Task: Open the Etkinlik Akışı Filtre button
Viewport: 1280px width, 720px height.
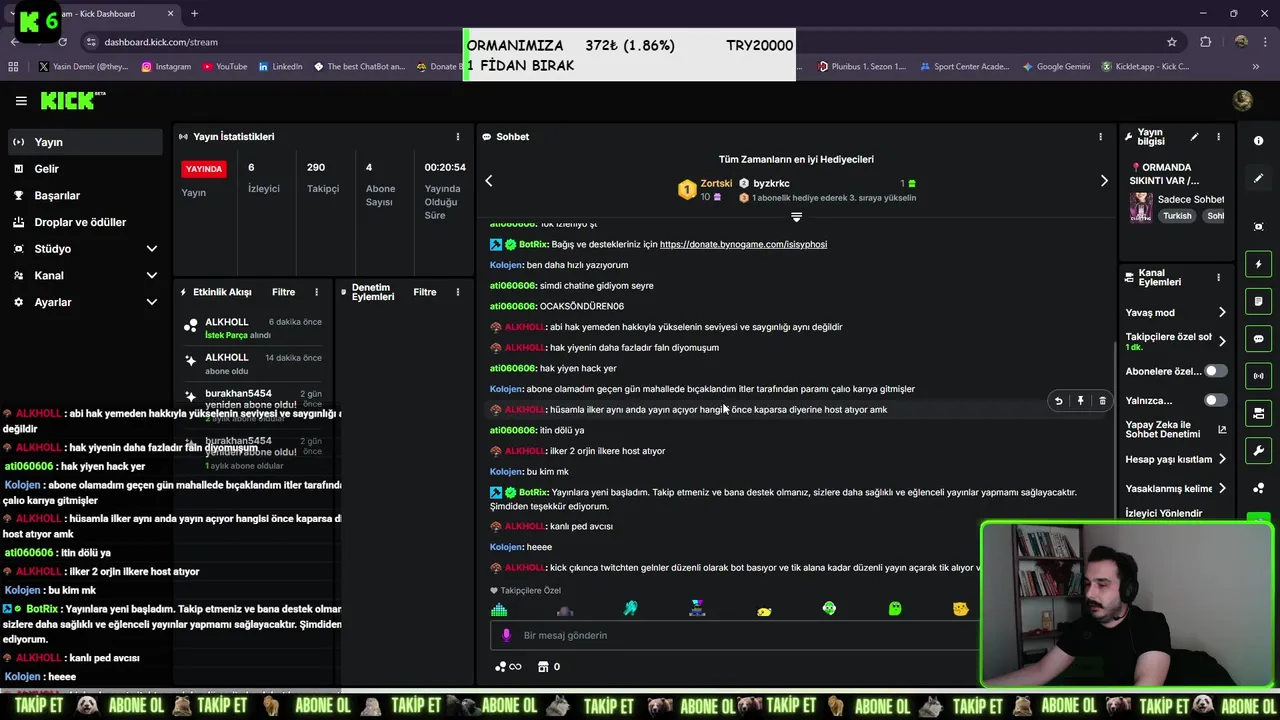Action: click(x=283, y=292)
